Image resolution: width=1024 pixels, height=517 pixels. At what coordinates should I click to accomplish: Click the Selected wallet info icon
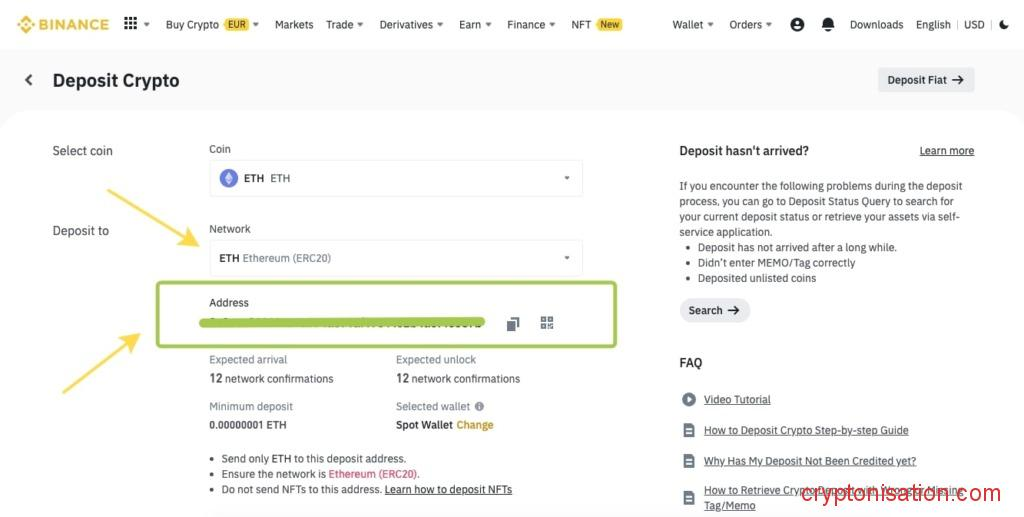(x=479, y=407)
